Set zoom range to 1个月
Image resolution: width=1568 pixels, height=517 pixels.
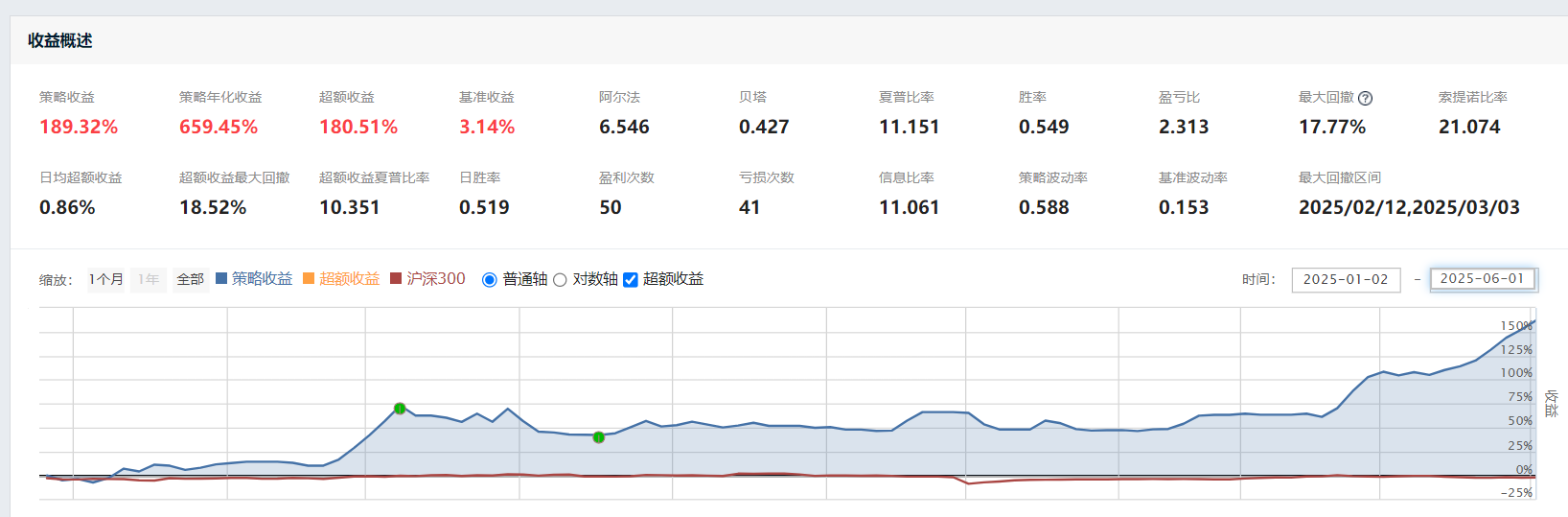tap(106, 279)
